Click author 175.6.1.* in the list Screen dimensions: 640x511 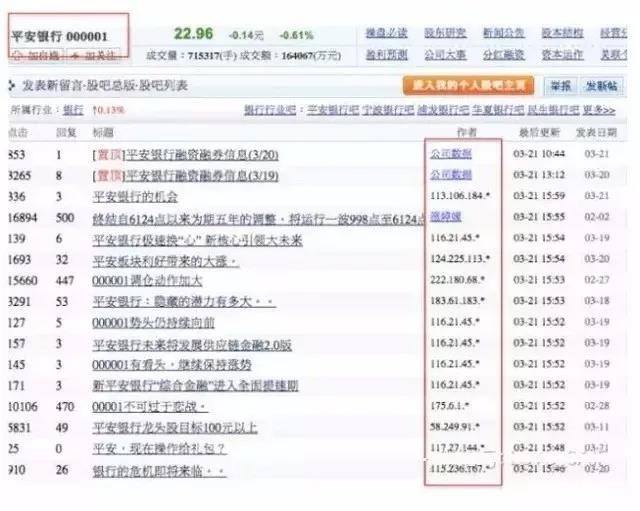[x=450, y=406]
